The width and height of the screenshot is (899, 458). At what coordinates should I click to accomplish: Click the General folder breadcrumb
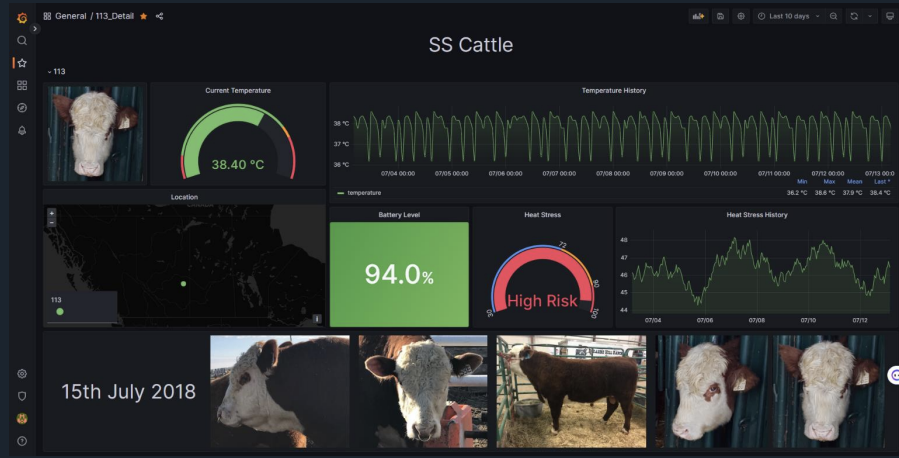coord(70,16)
